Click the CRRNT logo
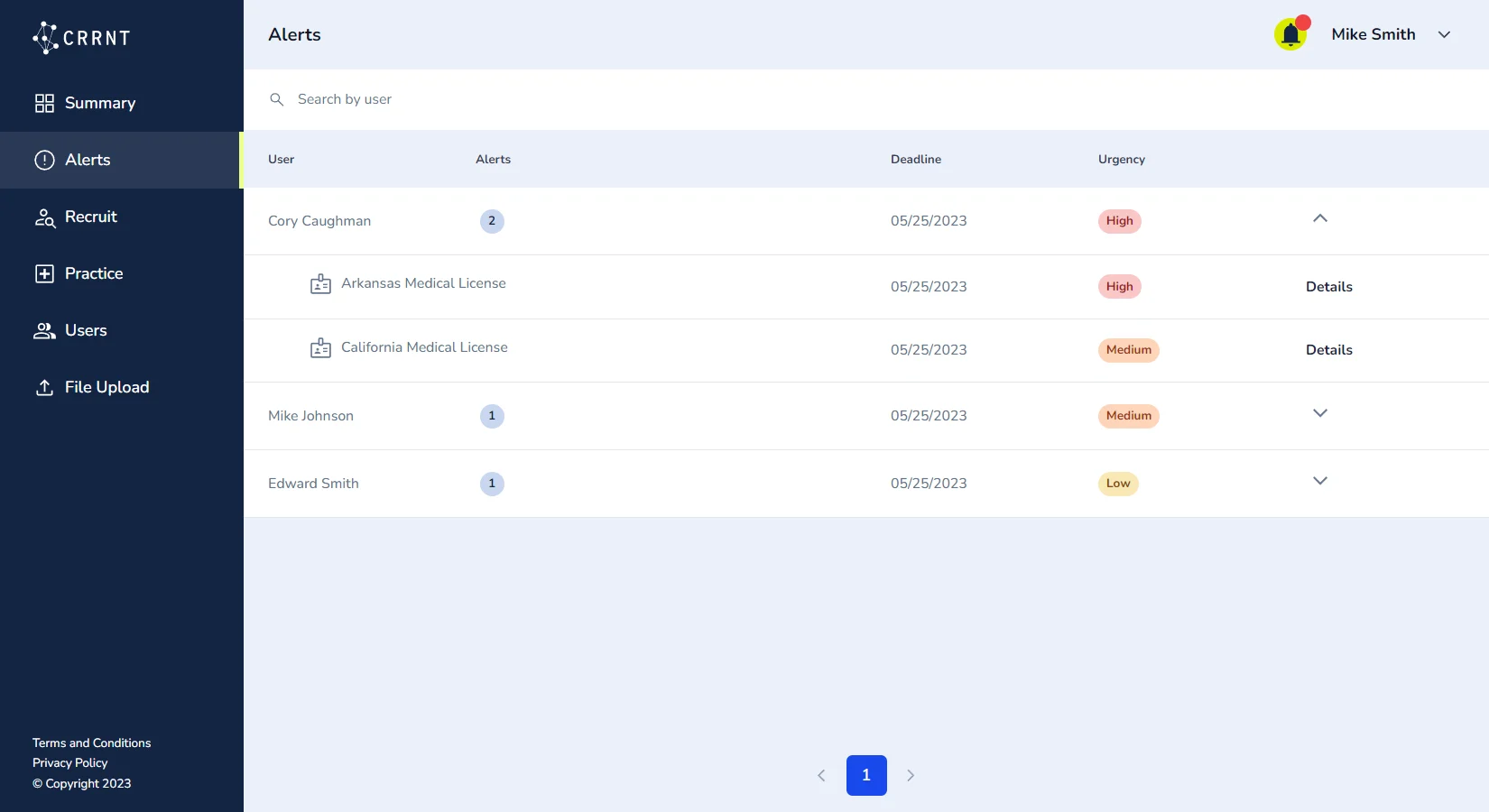 (x=82, y=38)
